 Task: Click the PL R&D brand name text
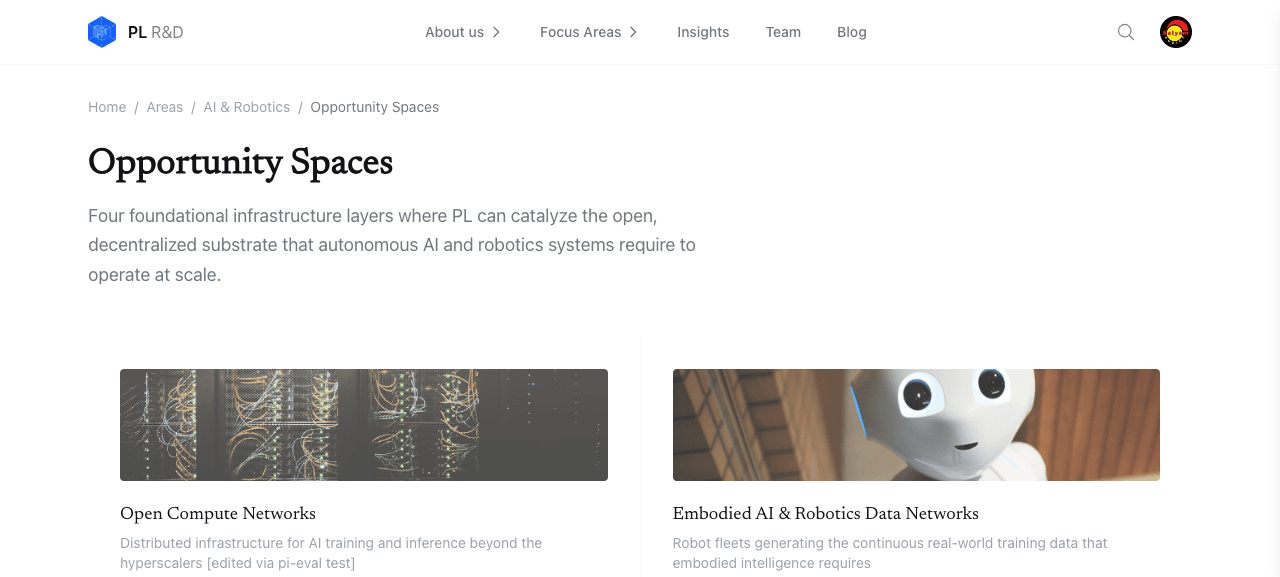pyautogui.click(x=156, y=32)
